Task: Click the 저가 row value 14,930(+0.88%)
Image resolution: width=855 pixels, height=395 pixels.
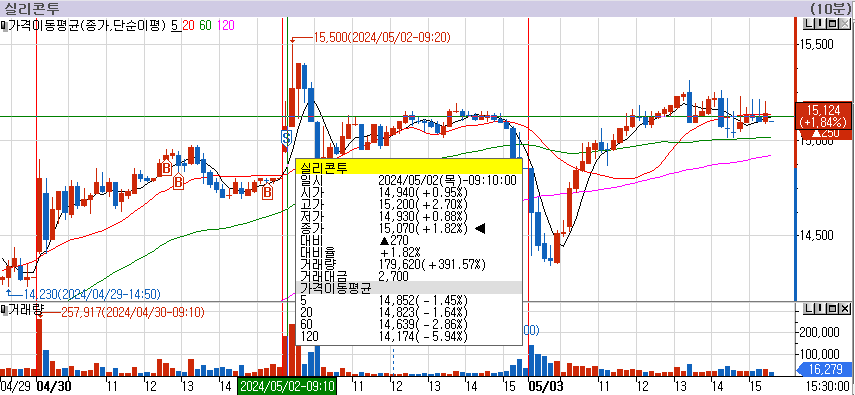Action: [423, 216]
